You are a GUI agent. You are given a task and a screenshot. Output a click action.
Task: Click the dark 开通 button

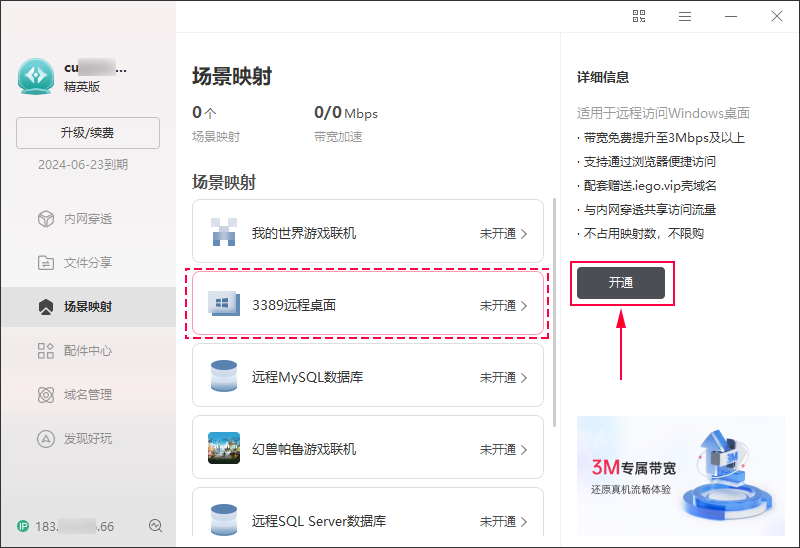[621, 283]
